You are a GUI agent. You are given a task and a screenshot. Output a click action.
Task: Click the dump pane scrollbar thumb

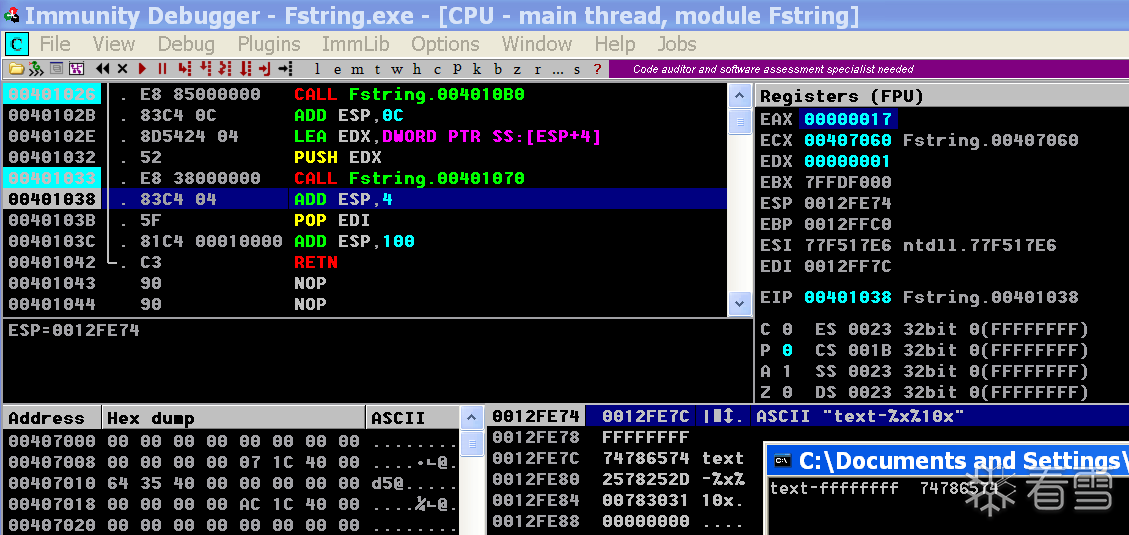pyautogui.click(x=472, y=443)
